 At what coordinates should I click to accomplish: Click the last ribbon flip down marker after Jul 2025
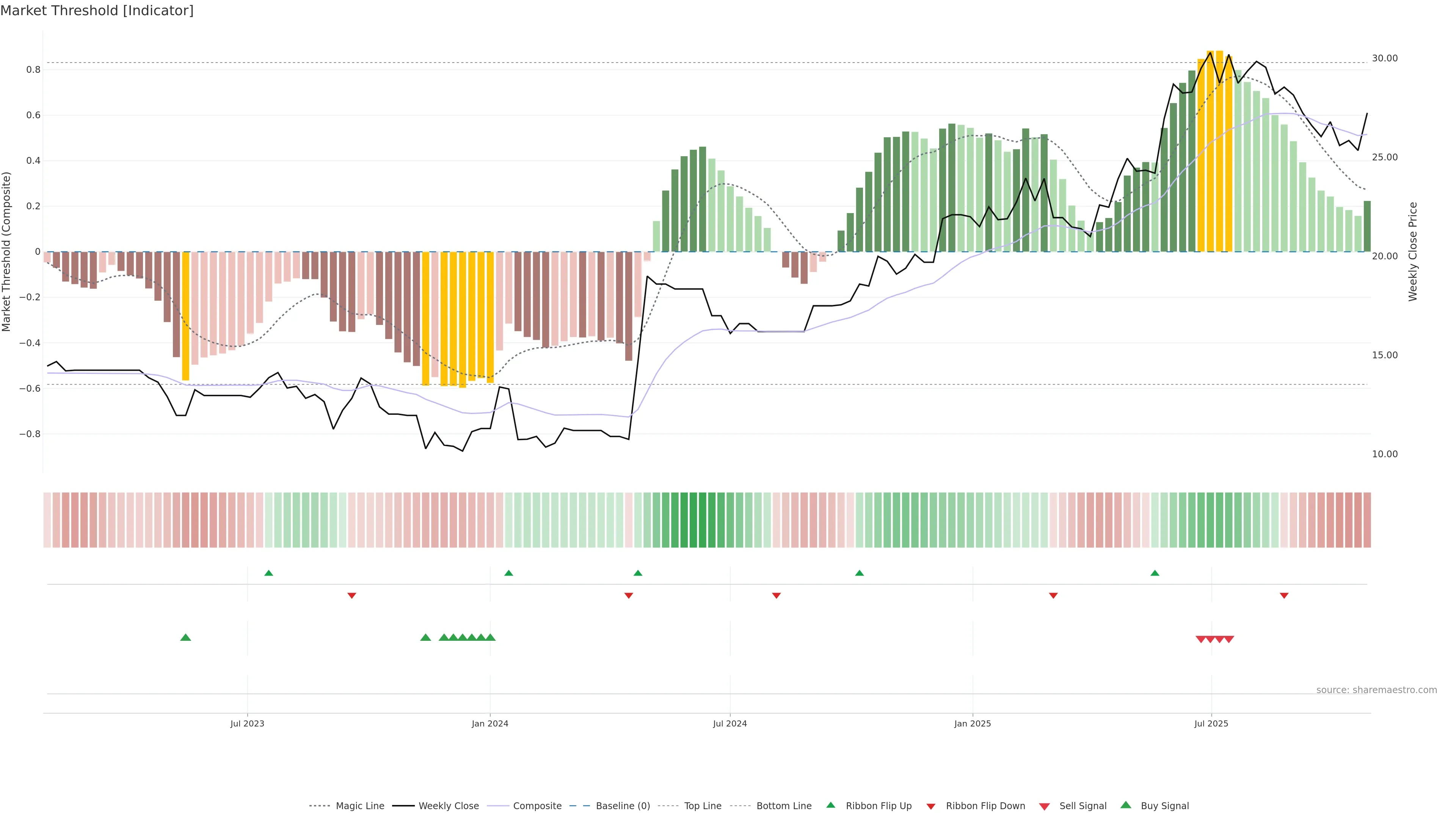1283,596
